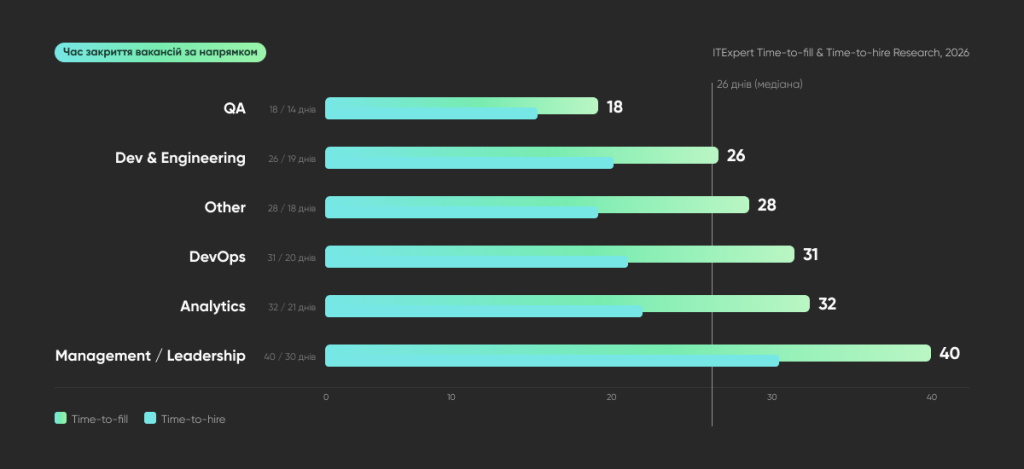
Task: Select the Dev & Engineering category label
Action: (x=180, y=158)
